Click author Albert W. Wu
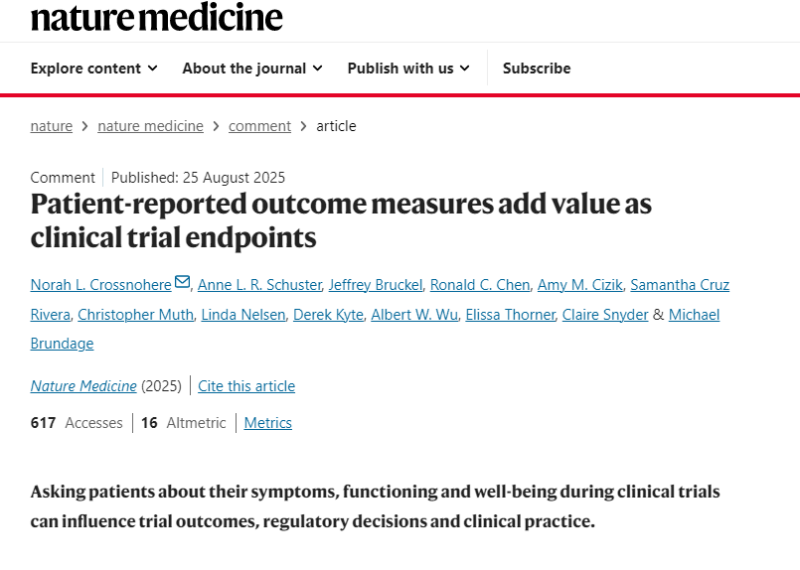This screenshot has height=570, width=800. point(414,315)
